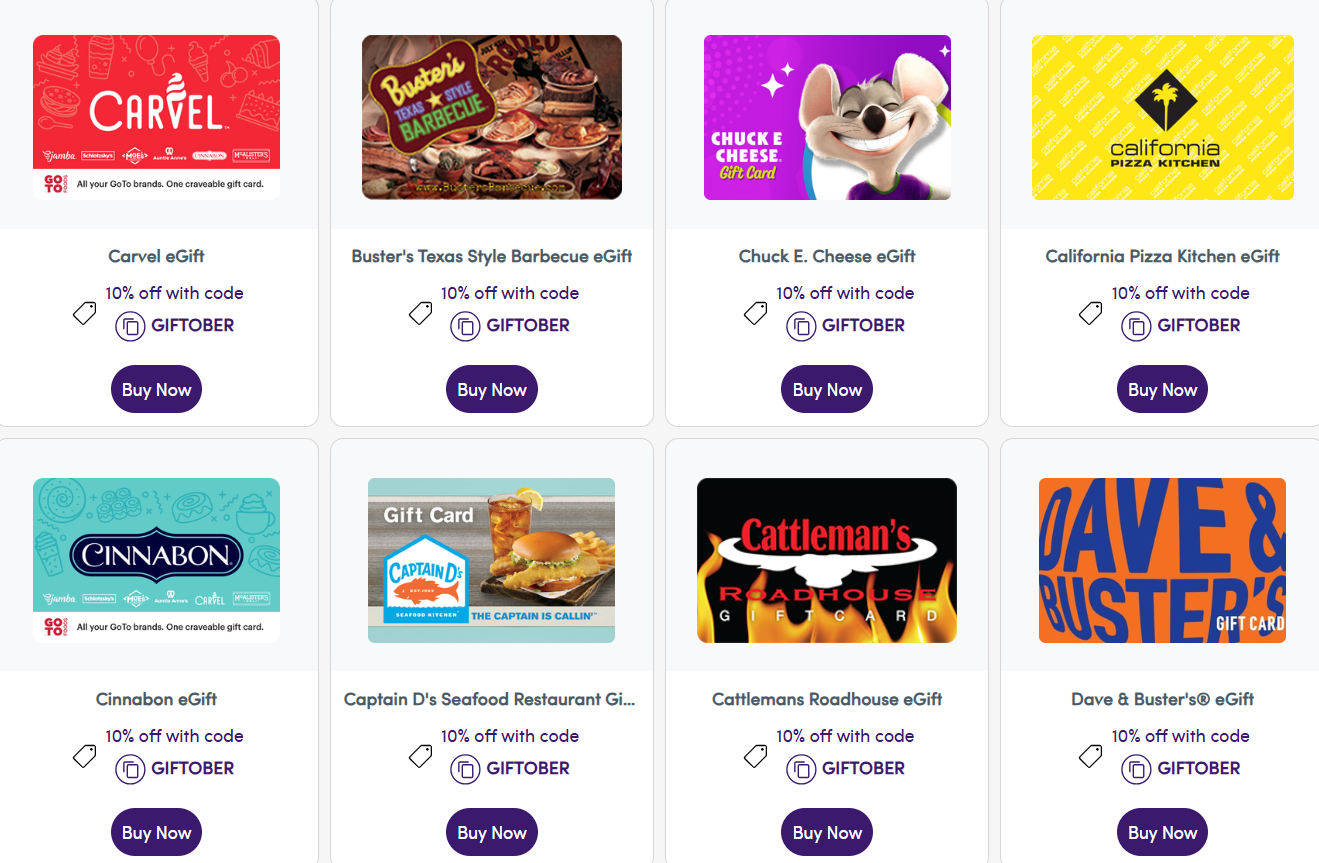Click the copy icon beside Carvel's GIFTOBER code
The height and width of the screenshot is (863, 1319).
pos(130,326)
